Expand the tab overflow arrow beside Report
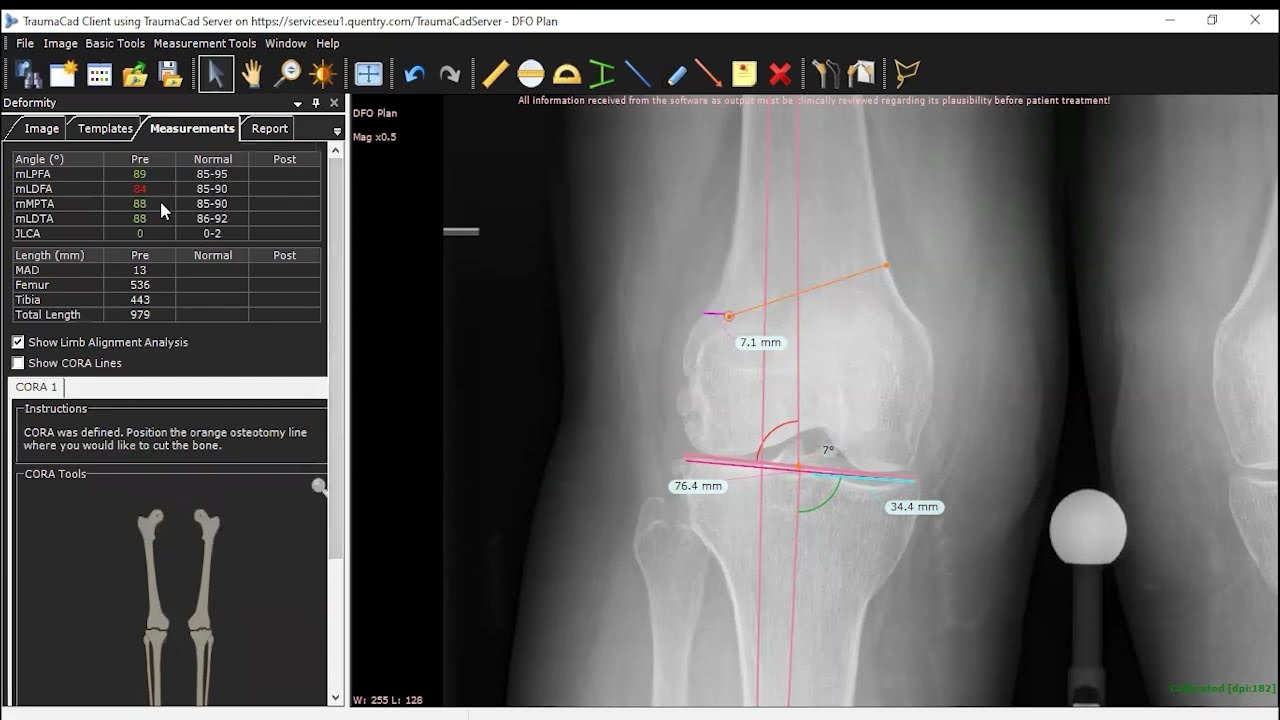Viewport: 1280px width, 720px height. pos(337,131)
